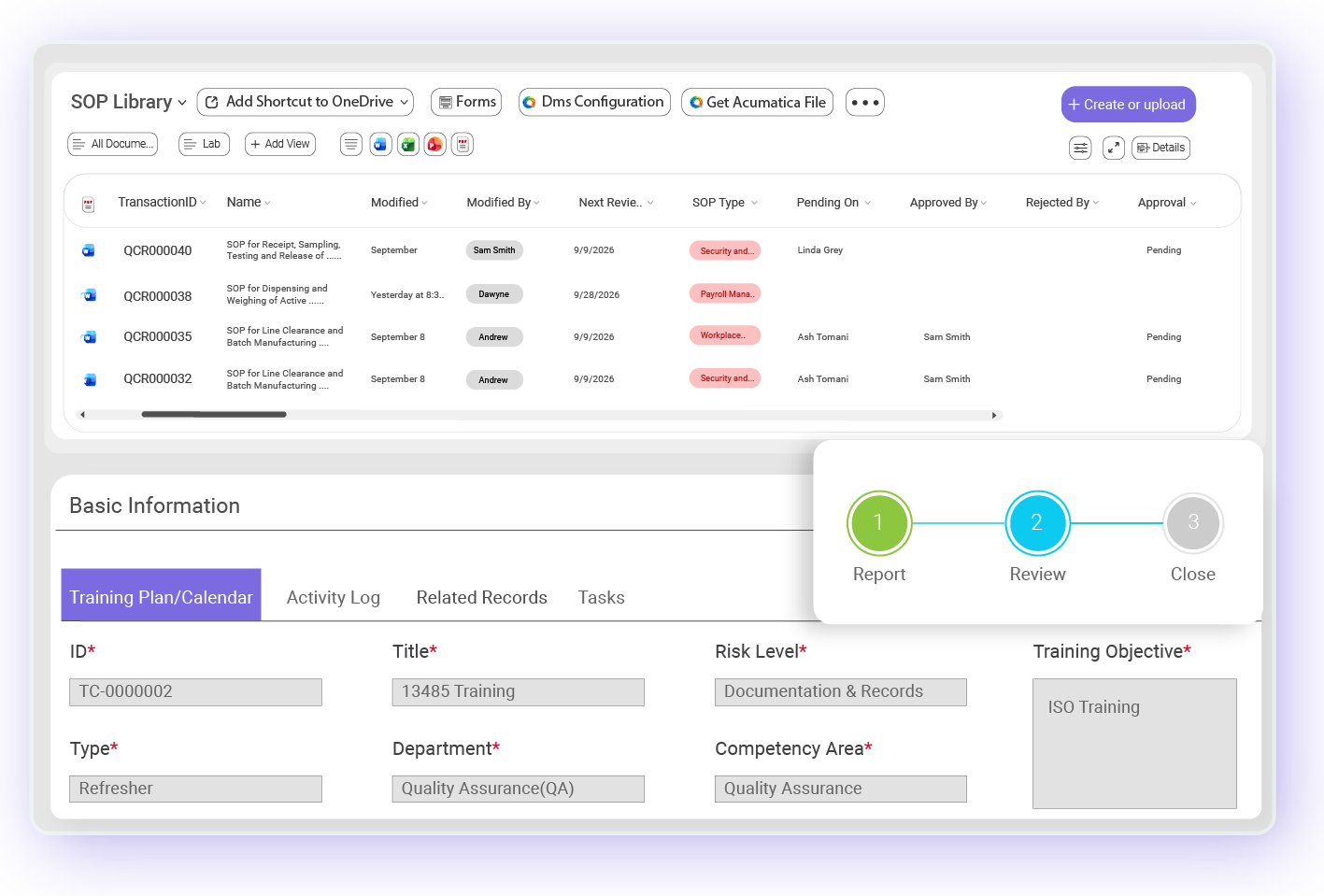Switch to the Activity Log tab
Viewport: 1324px width, 896px height.
334,598
